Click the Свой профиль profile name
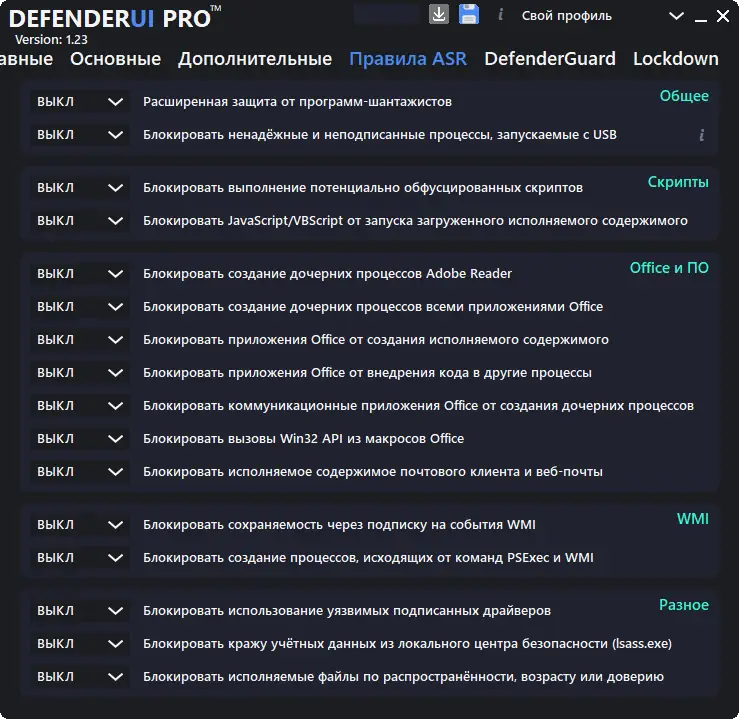The width and height of the screenshot is (739, 719). 567,16
